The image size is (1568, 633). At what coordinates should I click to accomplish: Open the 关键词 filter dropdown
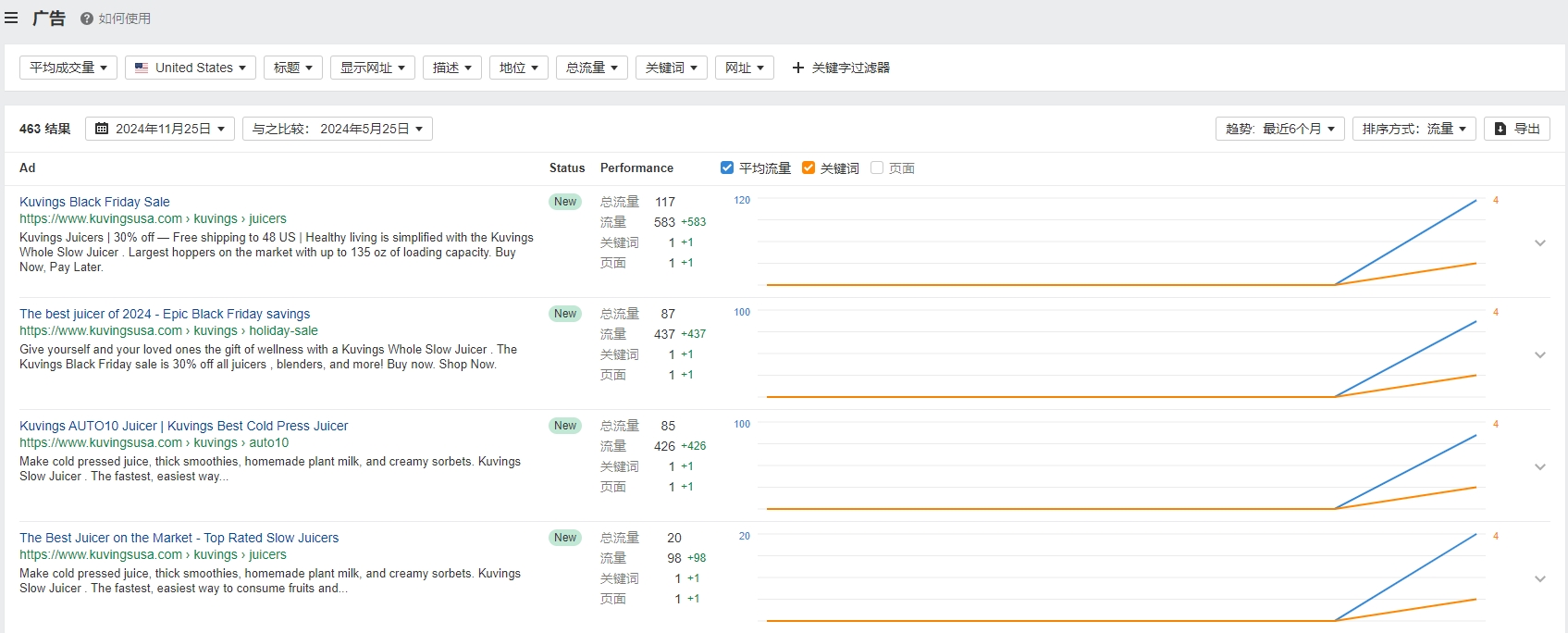point(672,68)
